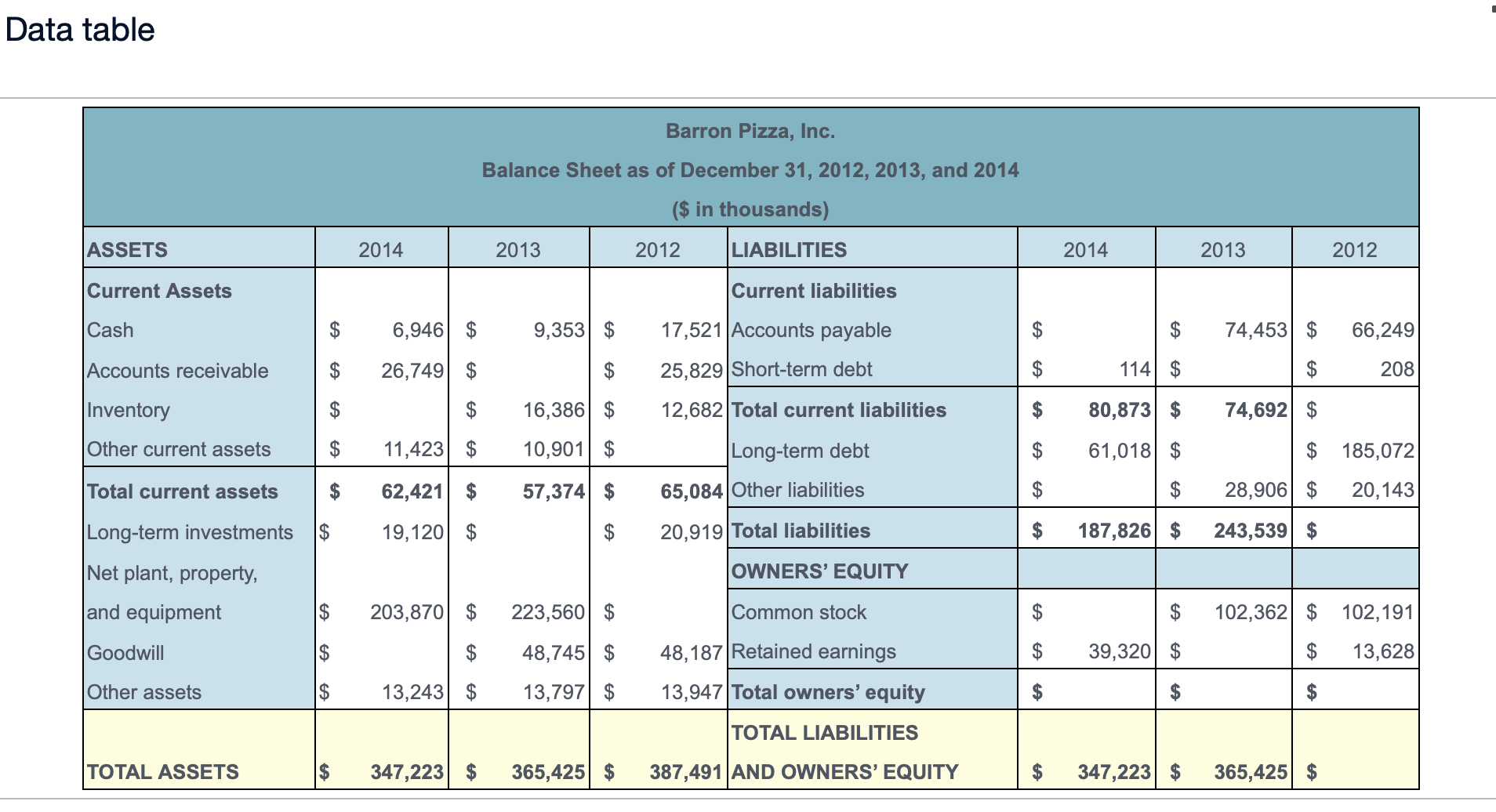Click the ($ in thousands) note

[x=750, y=209]
